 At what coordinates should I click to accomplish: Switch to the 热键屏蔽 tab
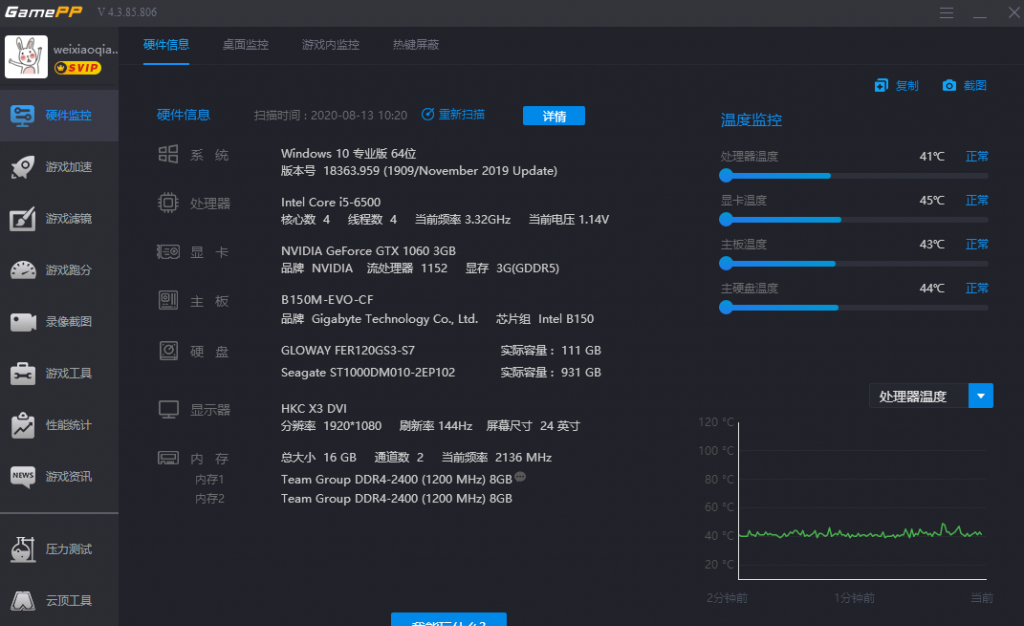(416, 44)
